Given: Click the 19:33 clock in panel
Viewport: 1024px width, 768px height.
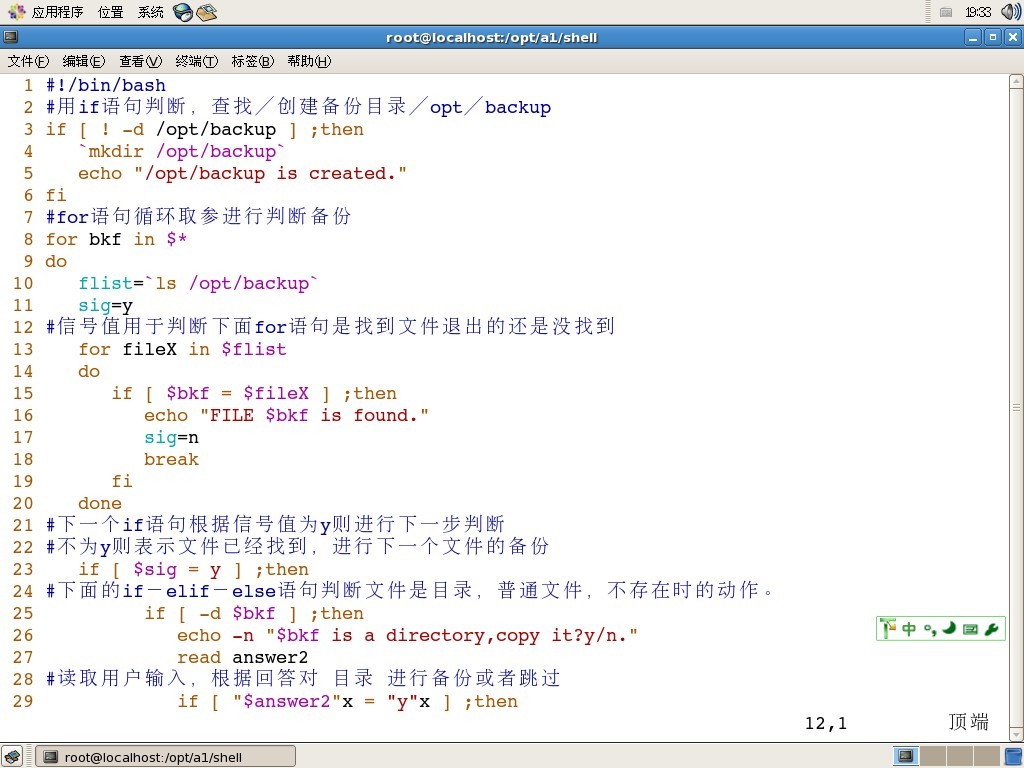Looking at the screenshot, I should pos(978,12).
